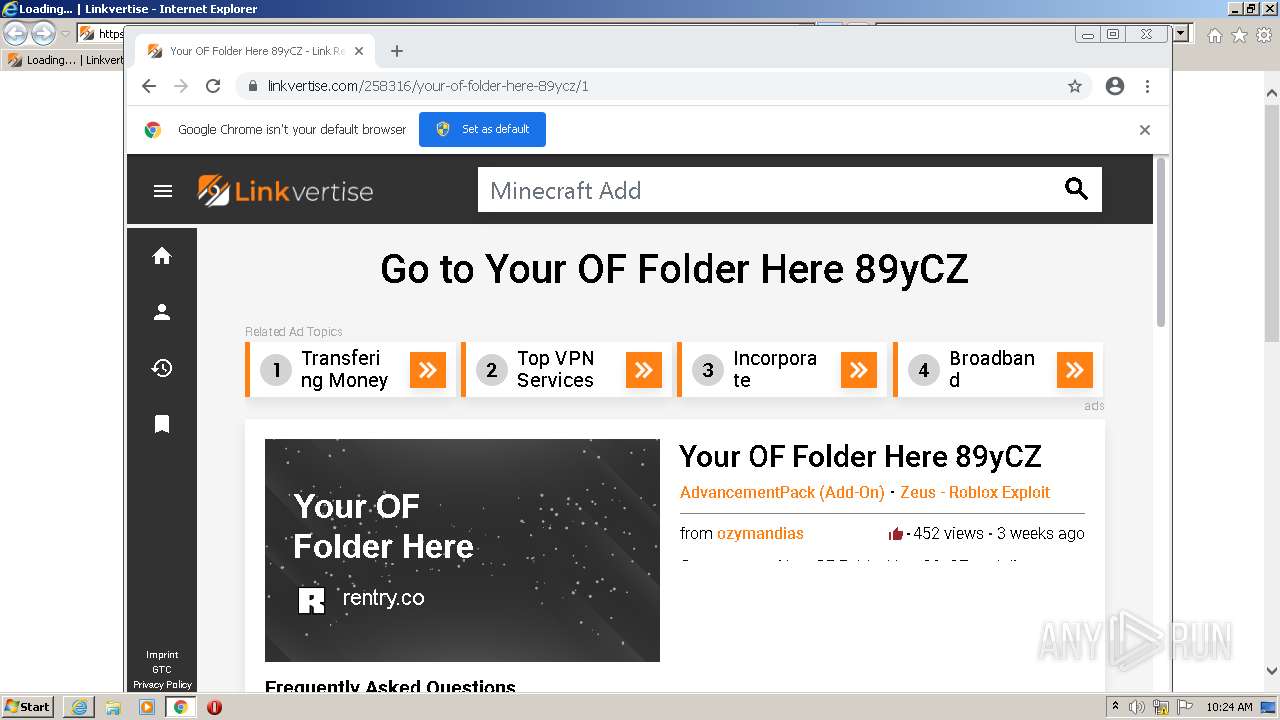Bookmark this page with the star icon
Screen dimensions: 1280x720
[x=1075, y=86]
